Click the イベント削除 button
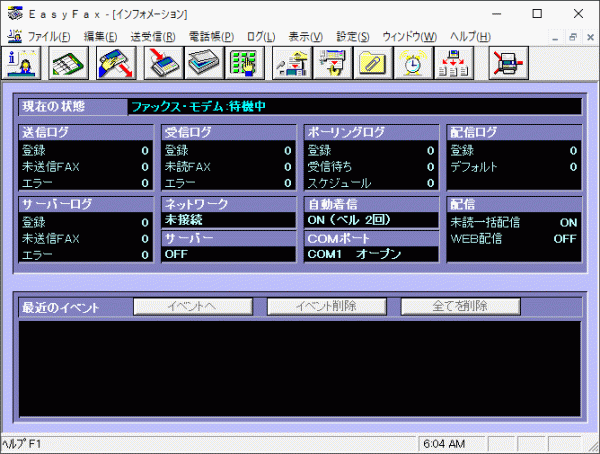Image resolution: width=600 pixels, height=454 pixels. tap(327, 307)
